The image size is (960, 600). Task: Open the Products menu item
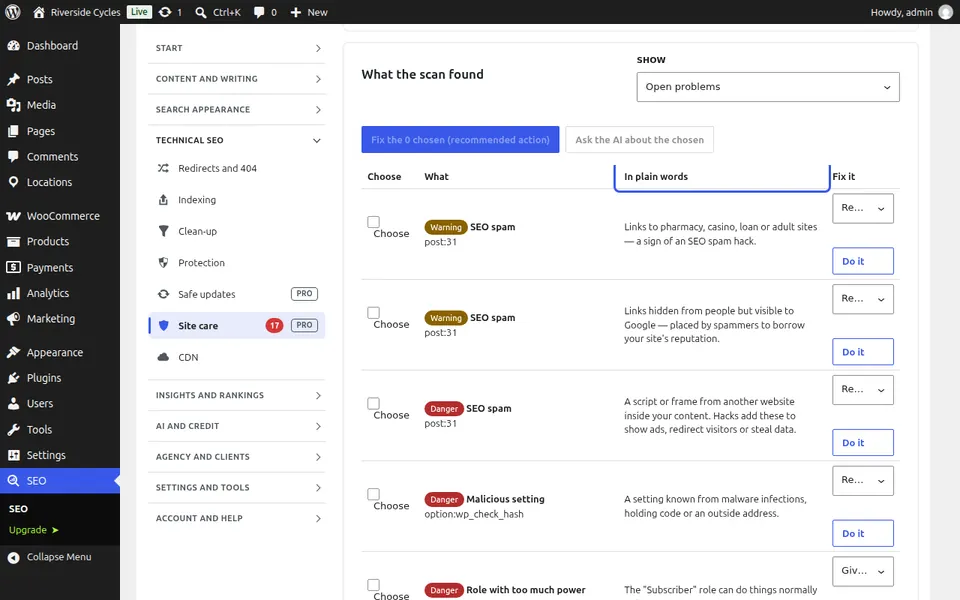coord(60,241)
